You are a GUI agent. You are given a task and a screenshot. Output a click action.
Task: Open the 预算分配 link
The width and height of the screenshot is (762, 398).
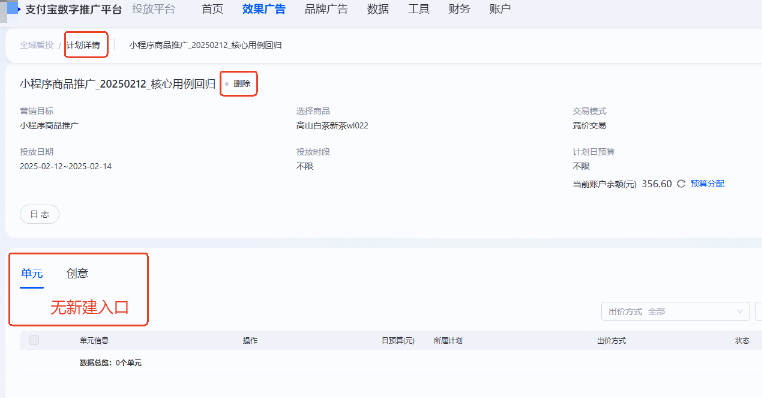(707, 184)
